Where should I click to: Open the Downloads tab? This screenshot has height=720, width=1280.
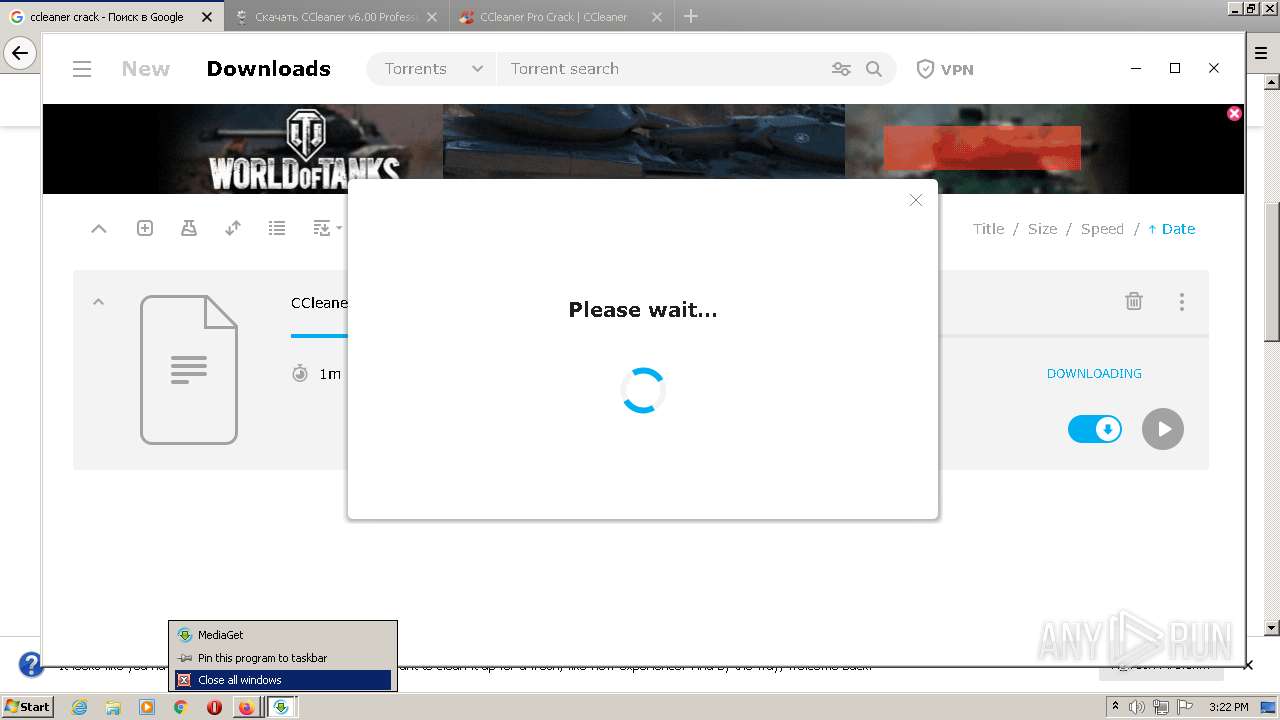pyautogui.click(x=268, y=69)
